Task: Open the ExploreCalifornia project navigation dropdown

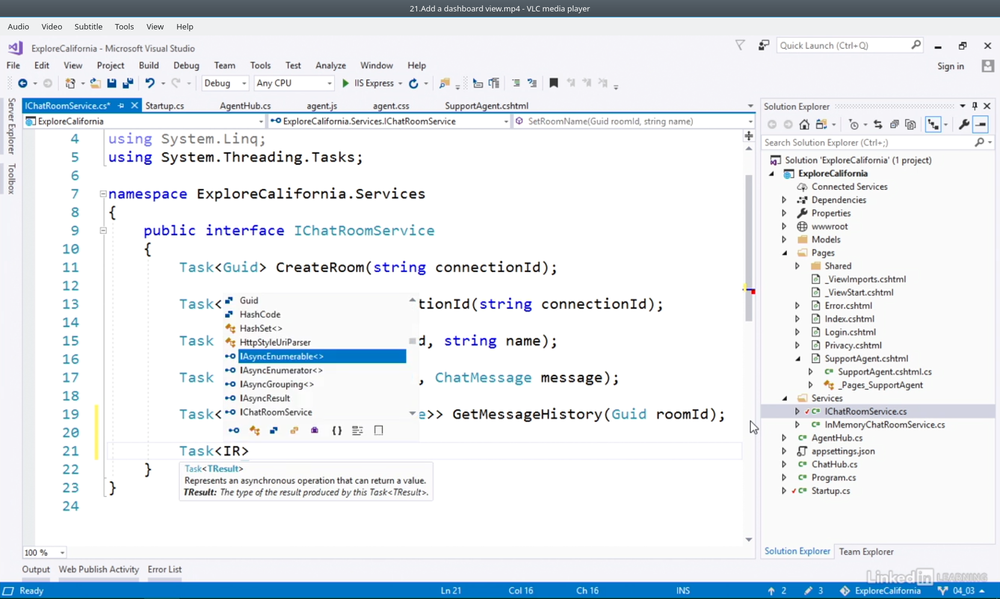Action: [144, 121]
